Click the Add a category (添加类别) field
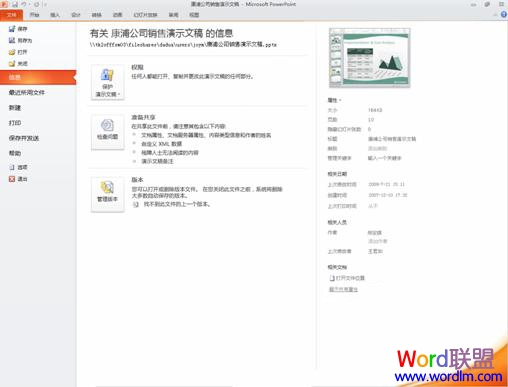The height and width of the screenshot is (387, 508). [x=377, y=148]
